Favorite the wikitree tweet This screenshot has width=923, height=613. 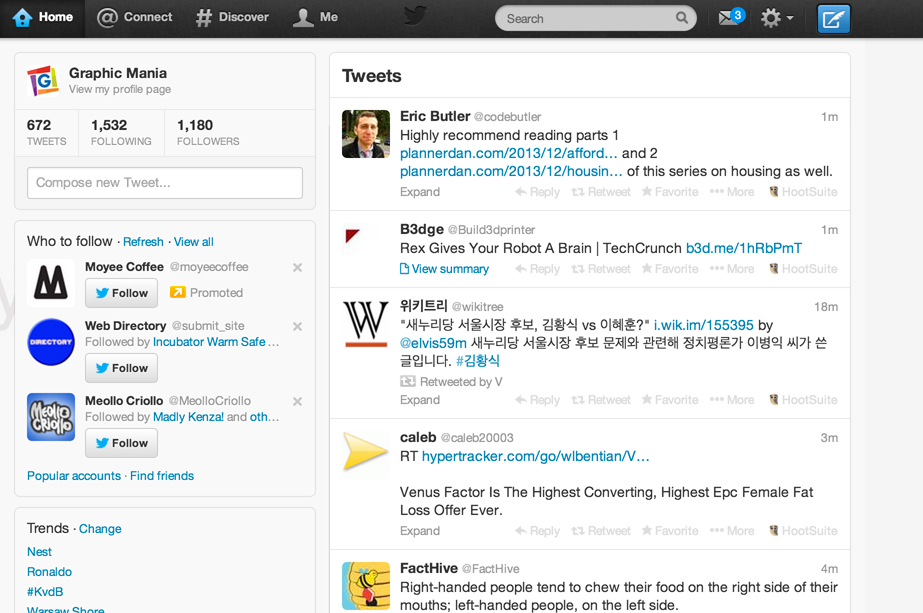[670, 400]
